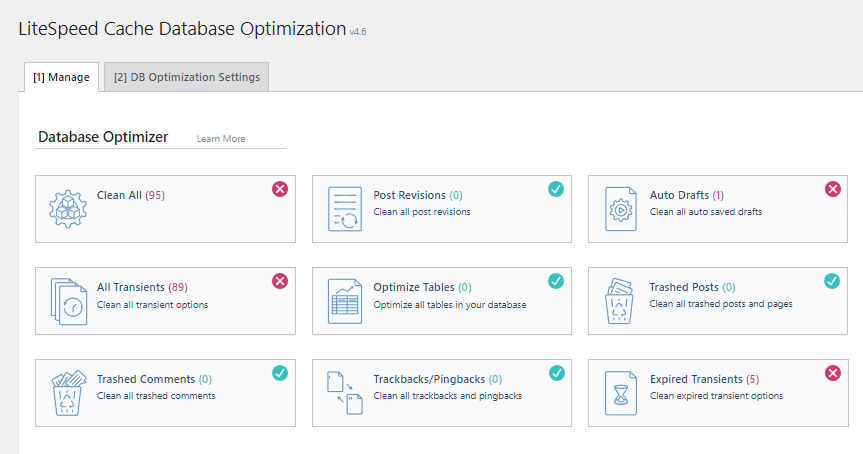This screenshot has width=863, height=454.
Task: Open the Learn More link
Action: [221, 139]
